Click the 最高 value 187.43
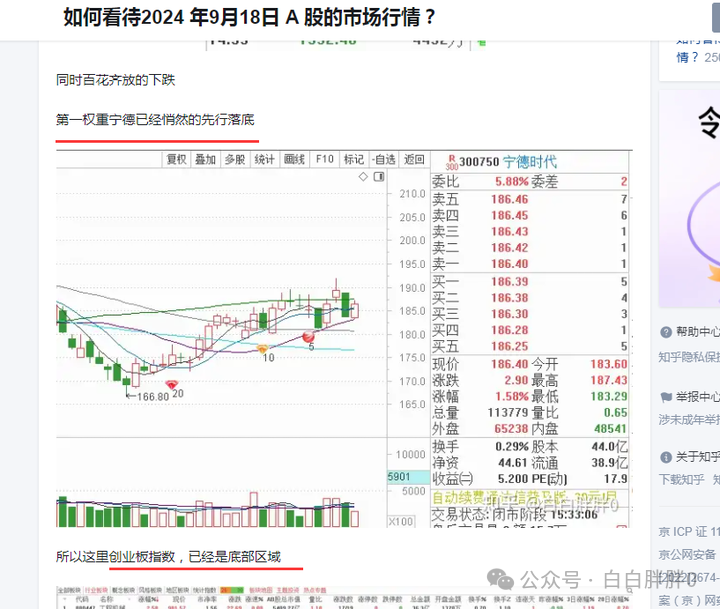This screenshot has width=720, height=609. pyautogui.click(x=608, y=380)
